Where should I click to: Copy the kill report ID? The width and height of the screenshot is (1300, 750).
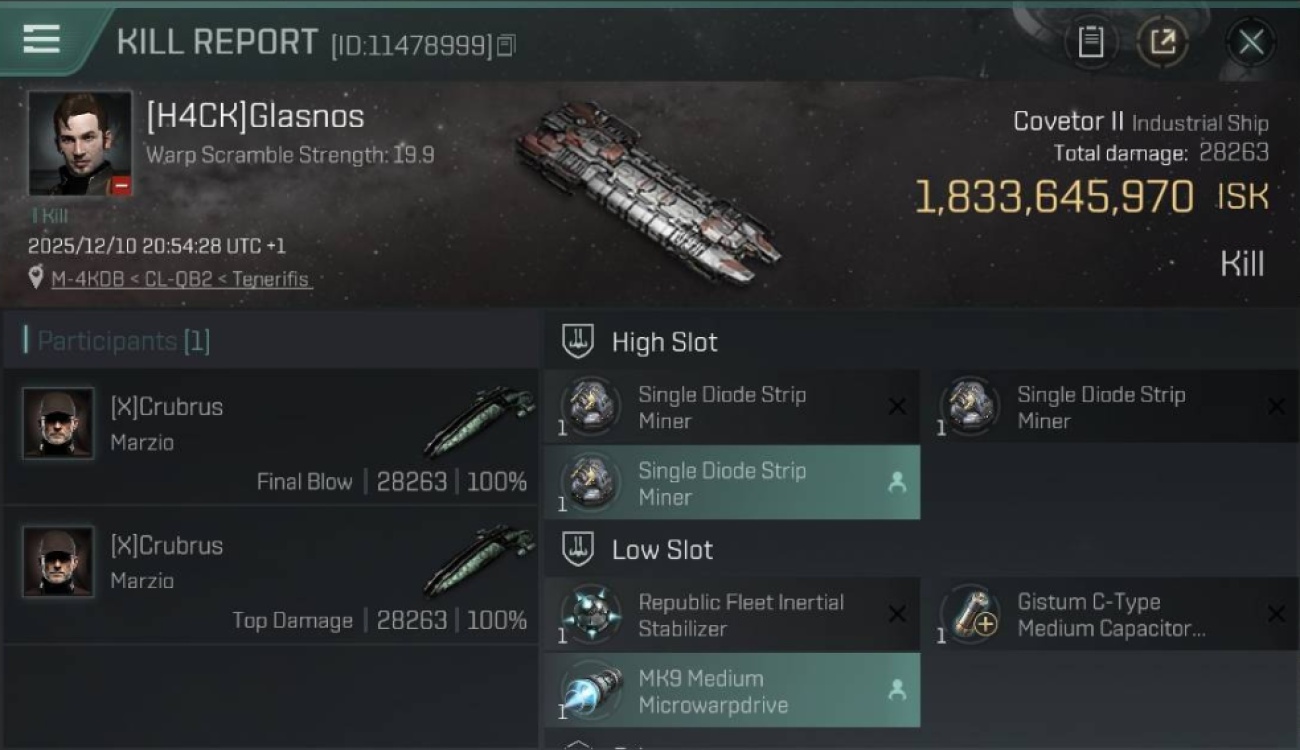coord(507,45)
